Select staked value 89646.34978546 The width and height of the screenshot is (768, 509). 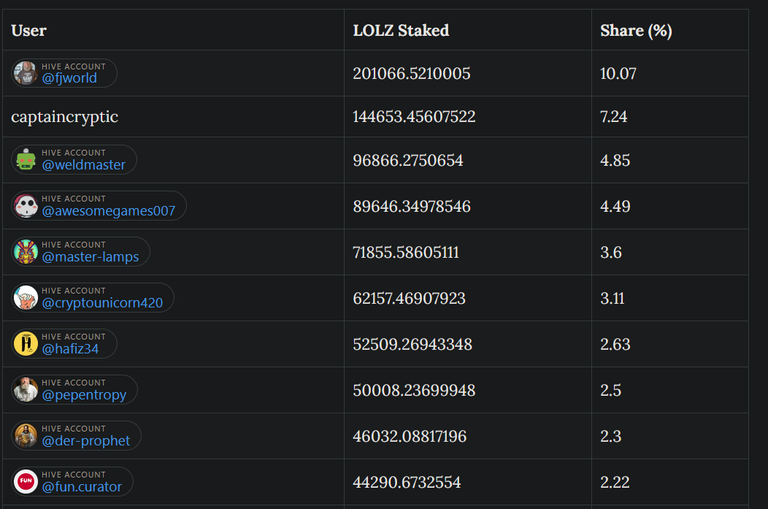pyautogui.click(x=411, y=206)
